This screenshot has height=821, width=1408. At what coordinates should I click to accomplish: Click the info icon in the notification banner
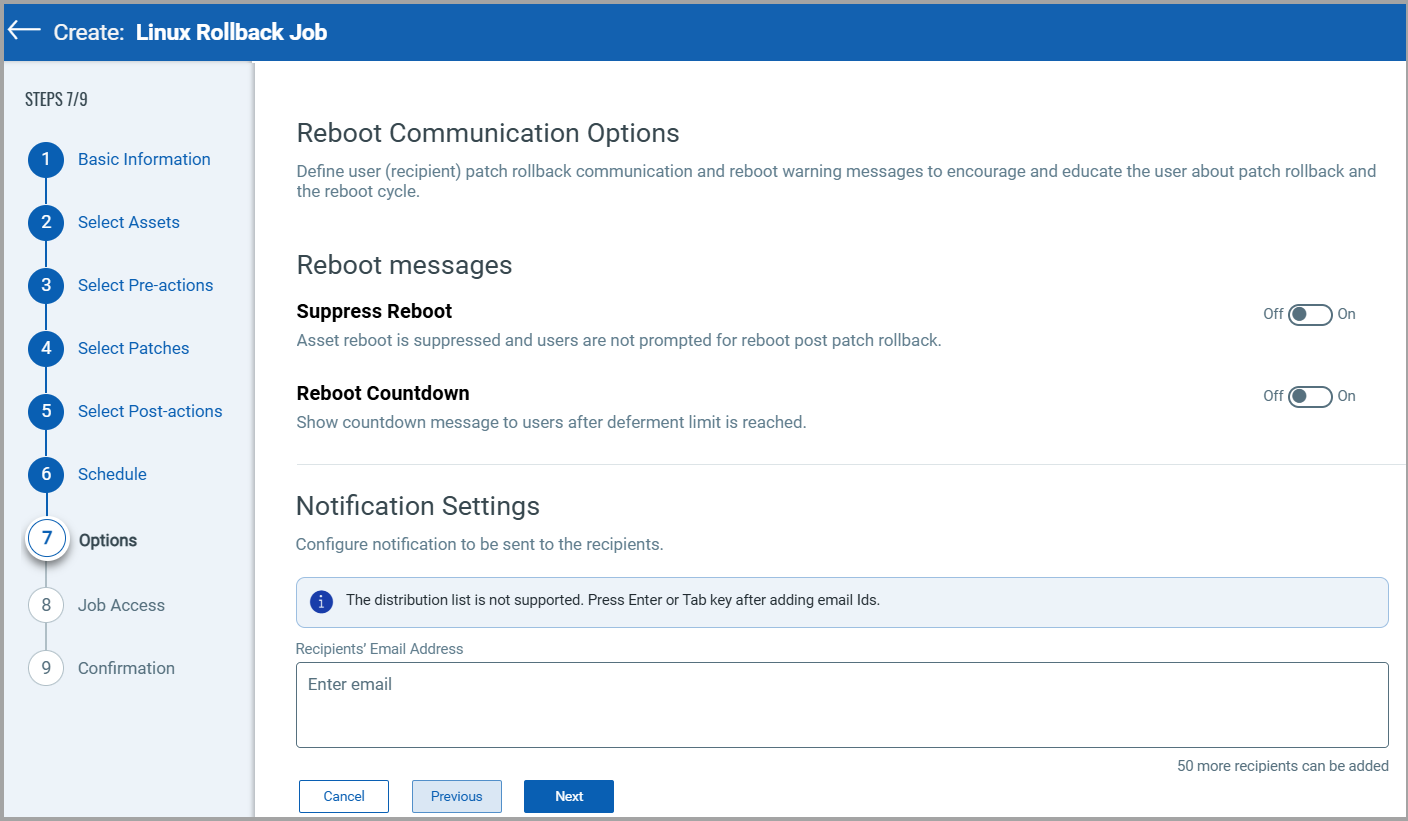(321, 601)
